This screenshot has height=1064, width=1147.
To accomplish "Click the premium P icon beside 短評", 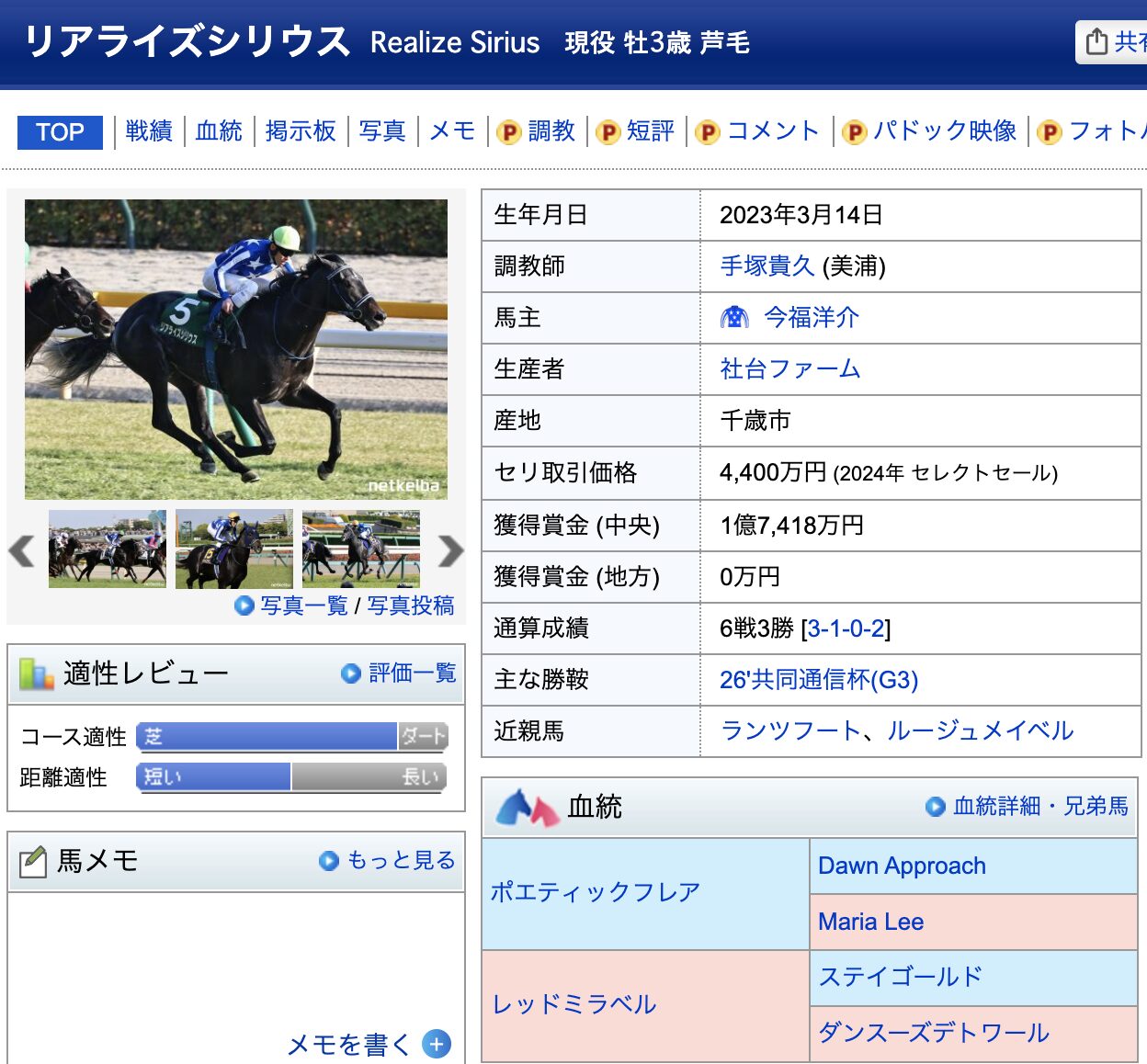I will coord(608,132).
